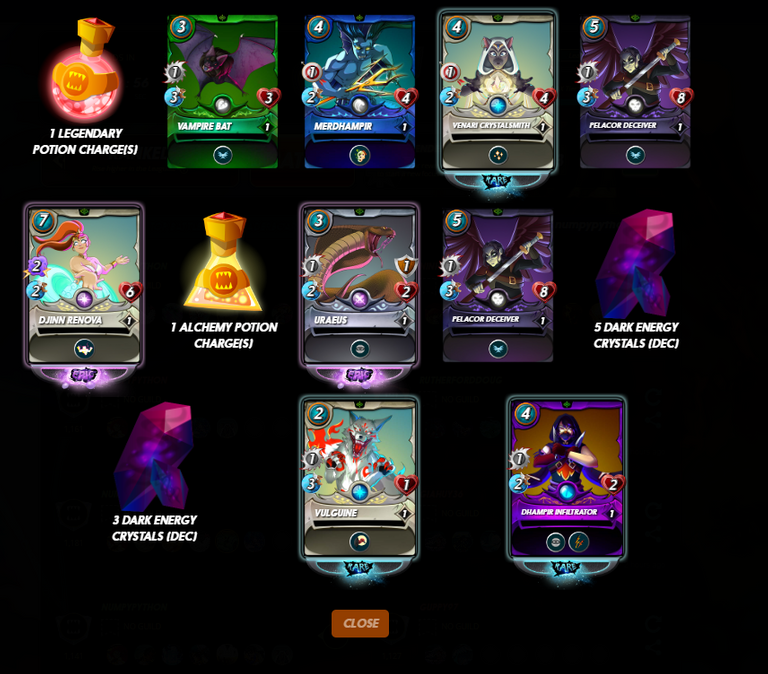Open the Venari Crystalsmith rare card
The height and width of the screenshot is (674, 768).
tap(498, 98)
